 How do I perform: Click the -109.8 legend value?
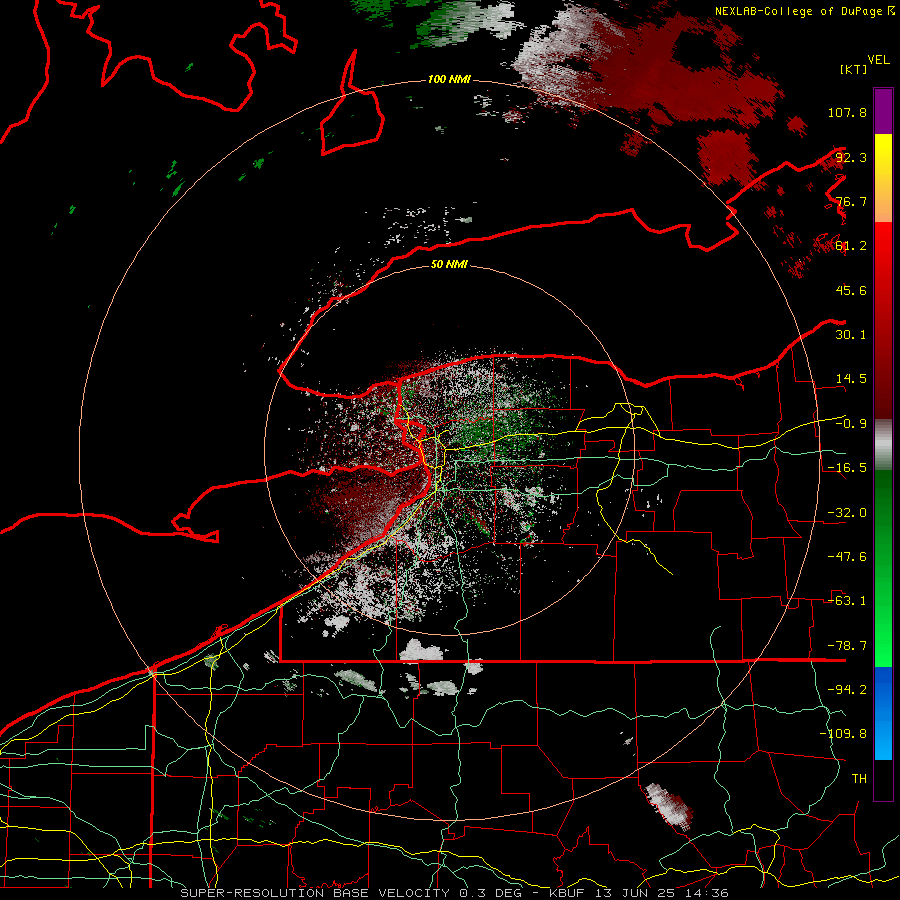pos(843,734)
